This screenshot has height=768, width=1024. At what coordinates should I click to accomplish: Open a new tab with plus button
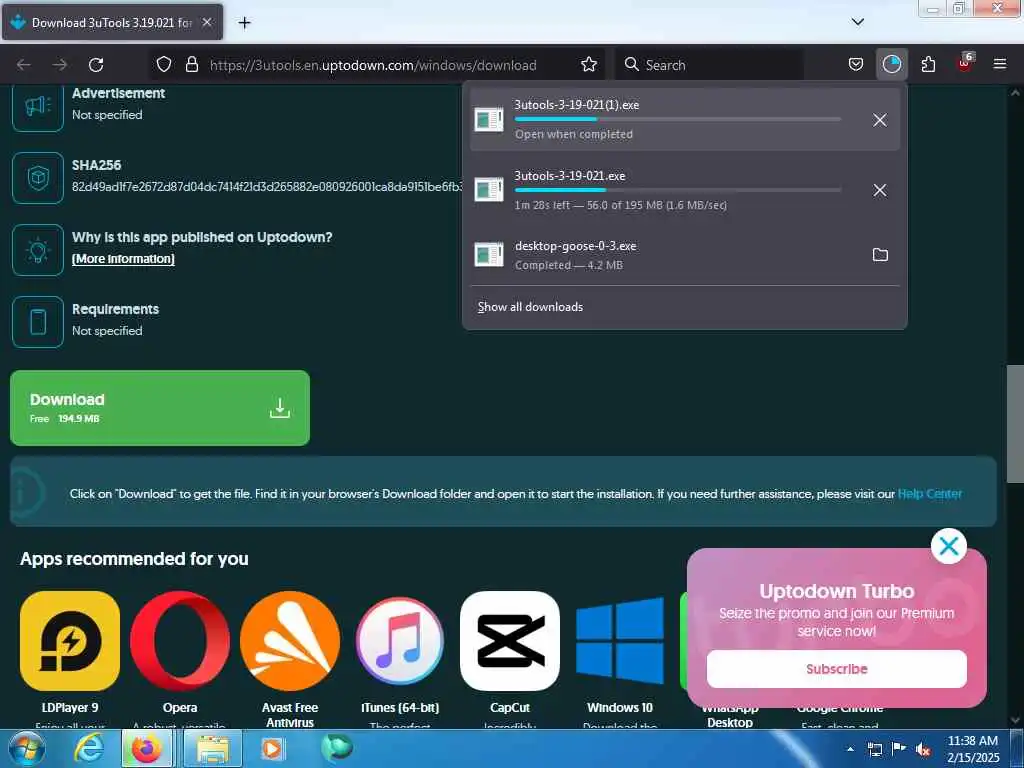244,23
